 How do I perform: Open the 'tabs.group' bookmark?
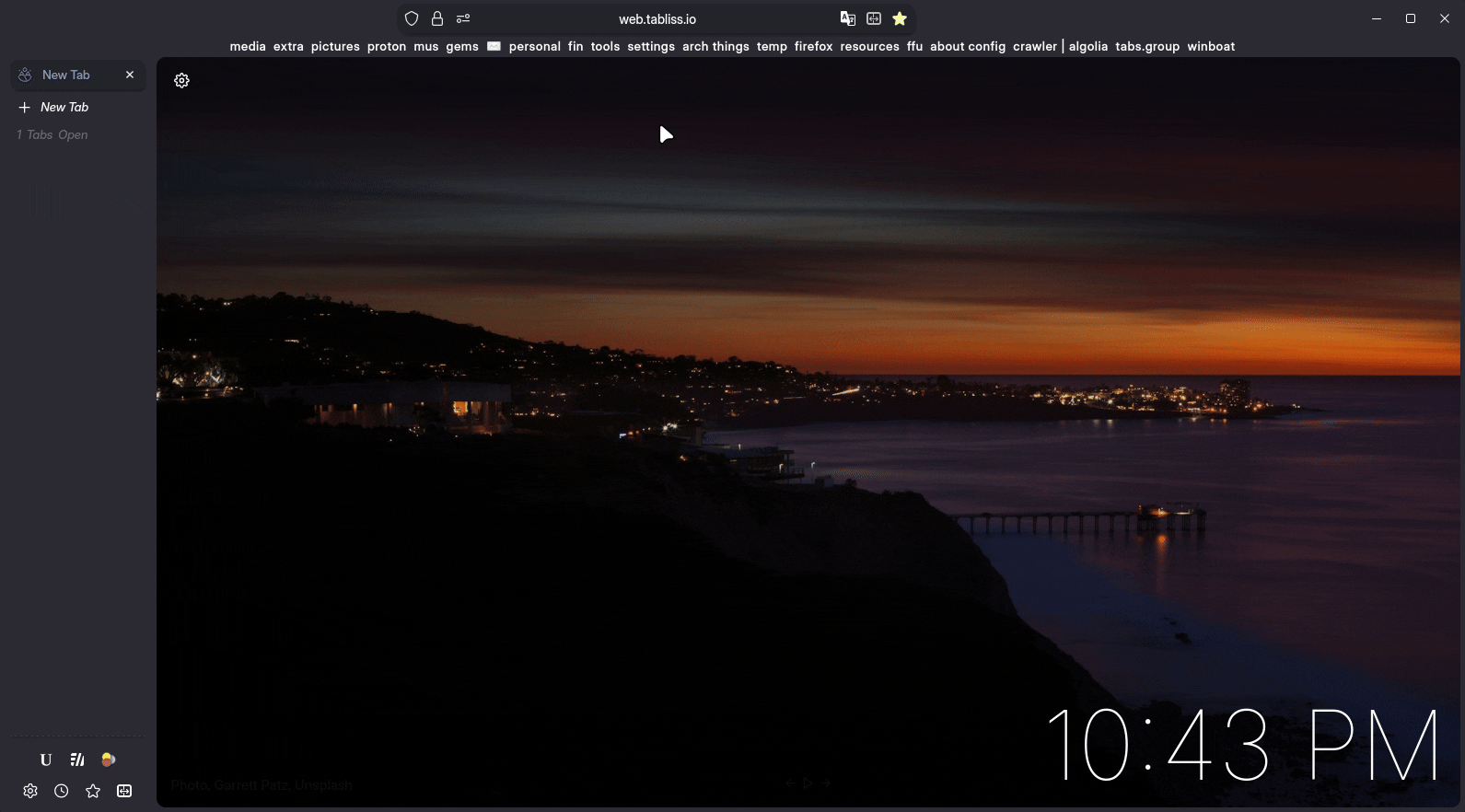1147,46
